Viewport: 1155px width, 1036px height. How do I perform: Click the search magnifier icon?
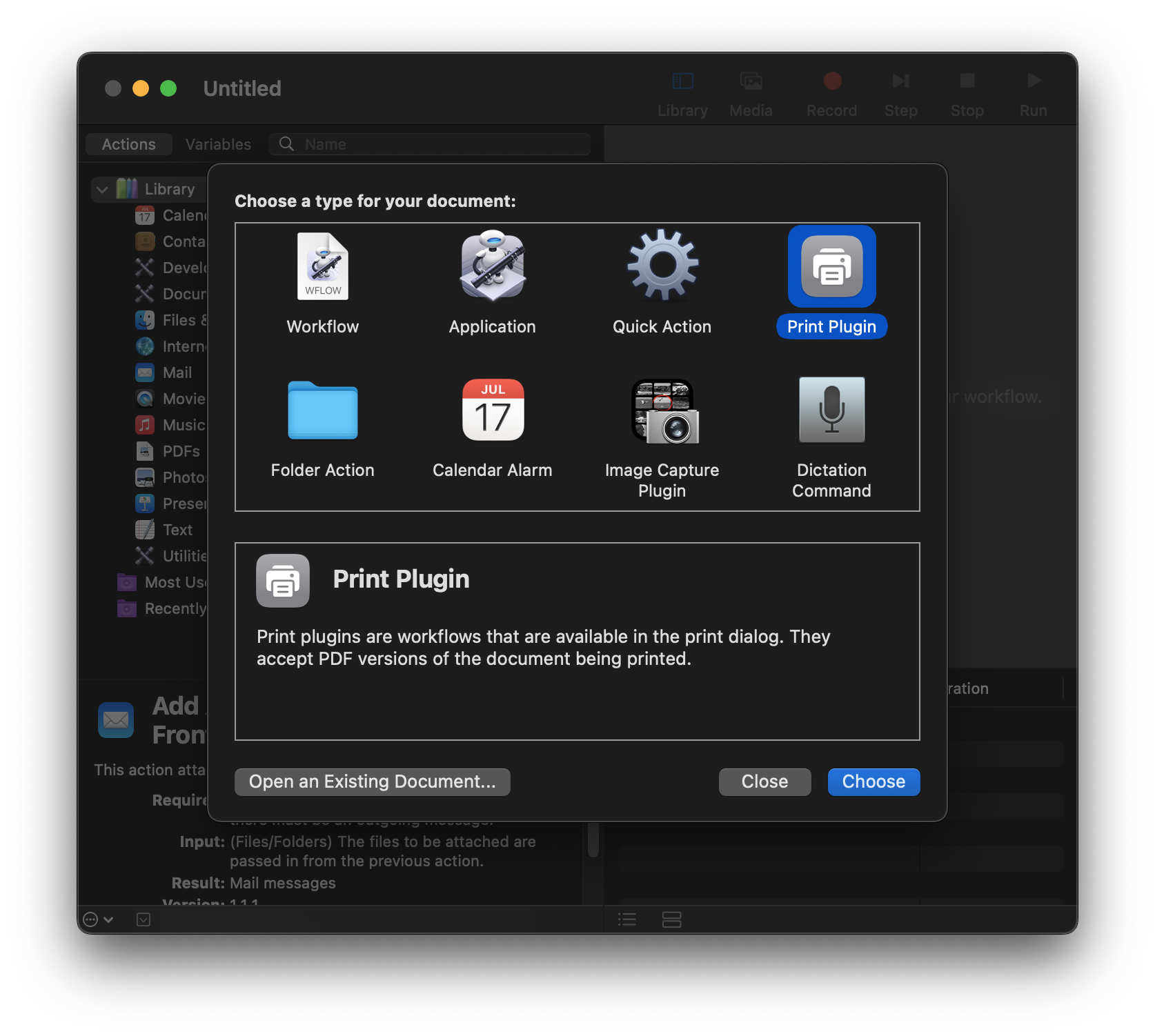point(286,144)
